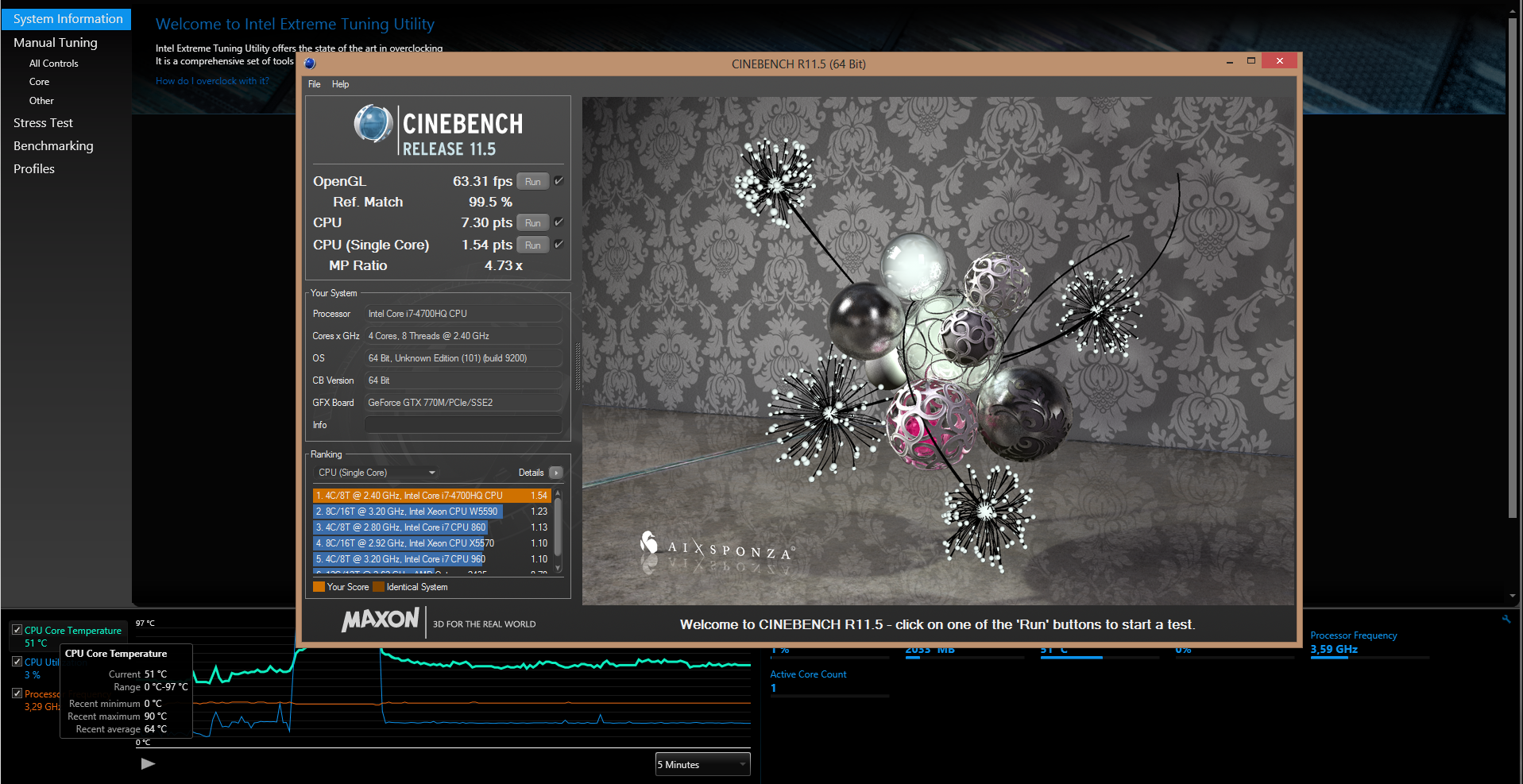Click the Processor field showing i7-4700HQ
1523x784 pixels.
463,314
